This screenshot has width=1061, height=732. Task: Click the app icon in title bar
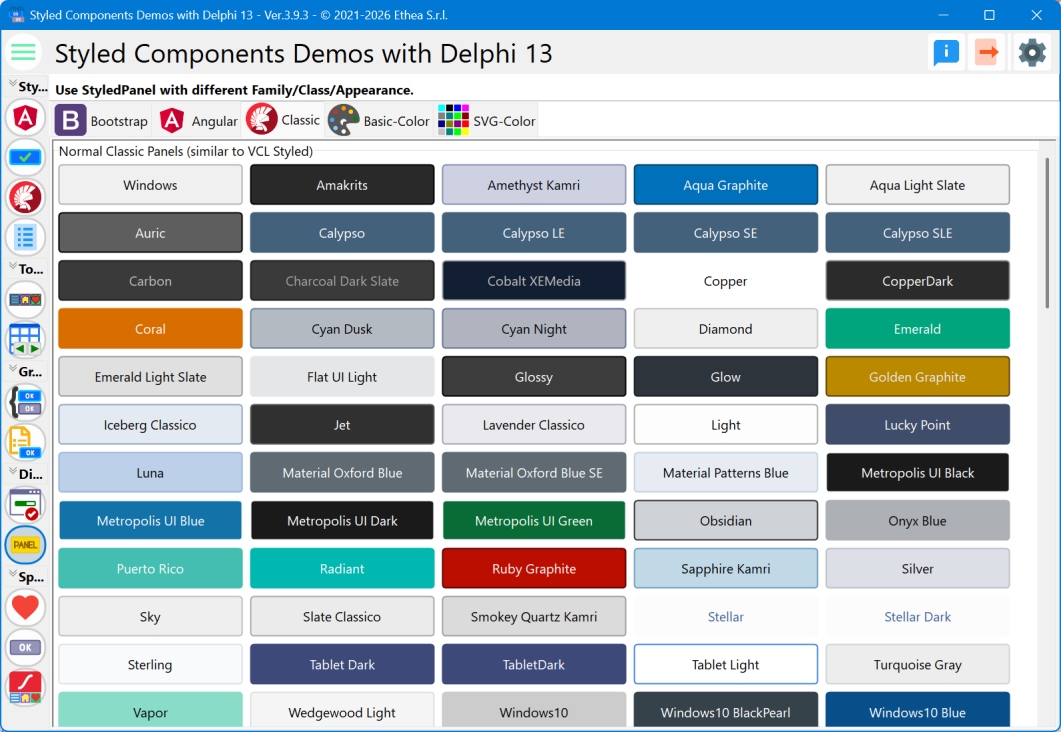pos(15,15)
